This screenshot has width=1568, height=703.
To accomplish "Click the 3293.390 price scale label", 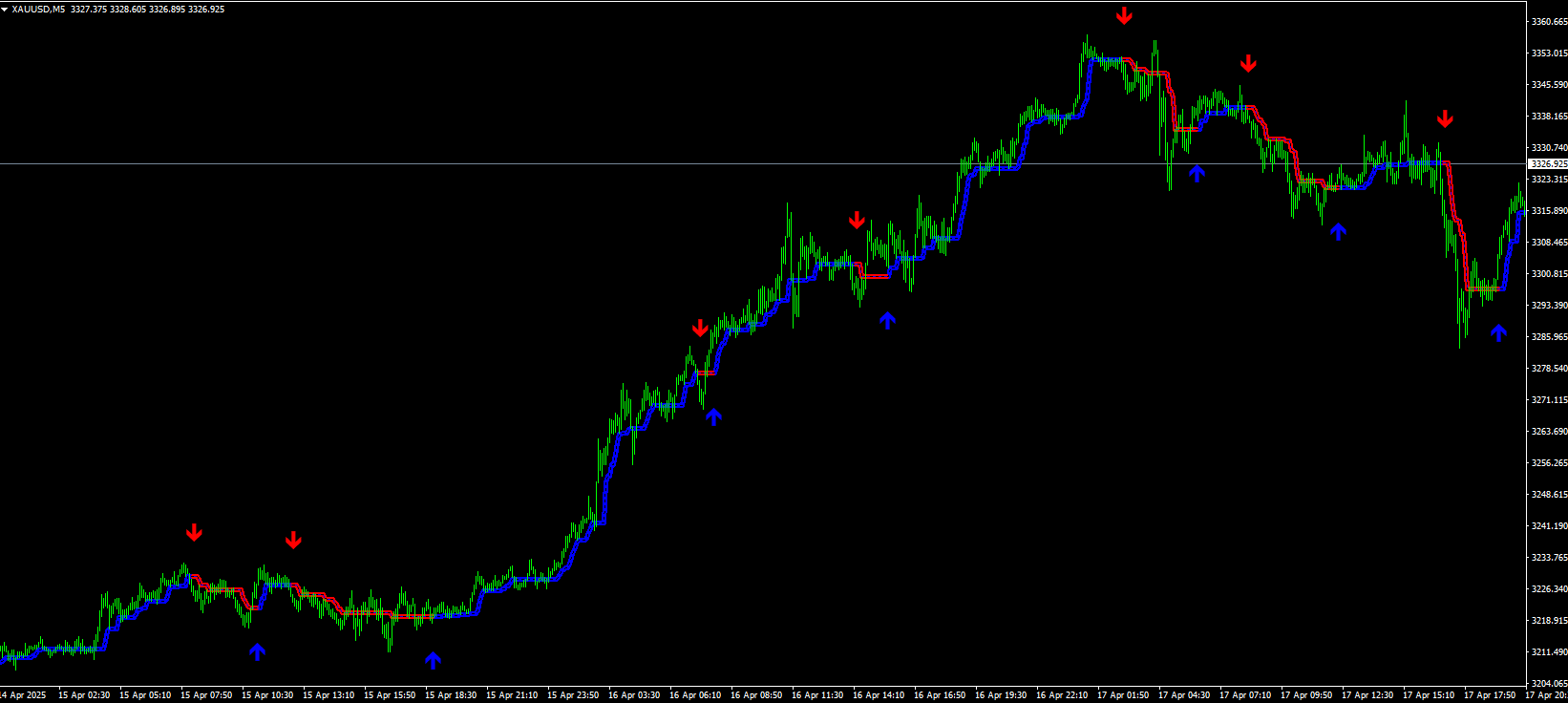I will [1549, 306].
